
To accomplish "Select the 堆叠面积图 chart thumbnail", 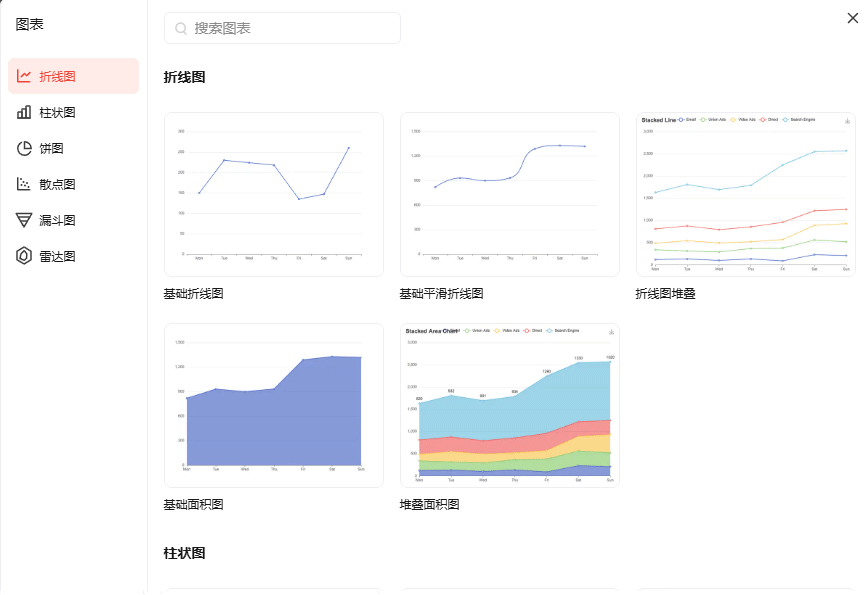I will coord(509,404).
